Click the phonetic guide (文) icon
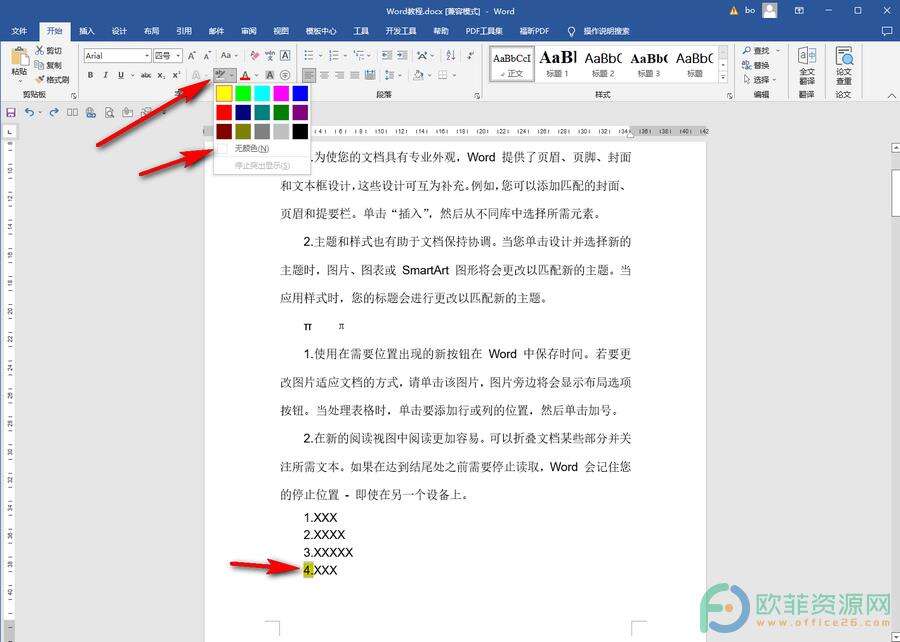Viewport: 900px width, 642px height. (x=270, y=56)
